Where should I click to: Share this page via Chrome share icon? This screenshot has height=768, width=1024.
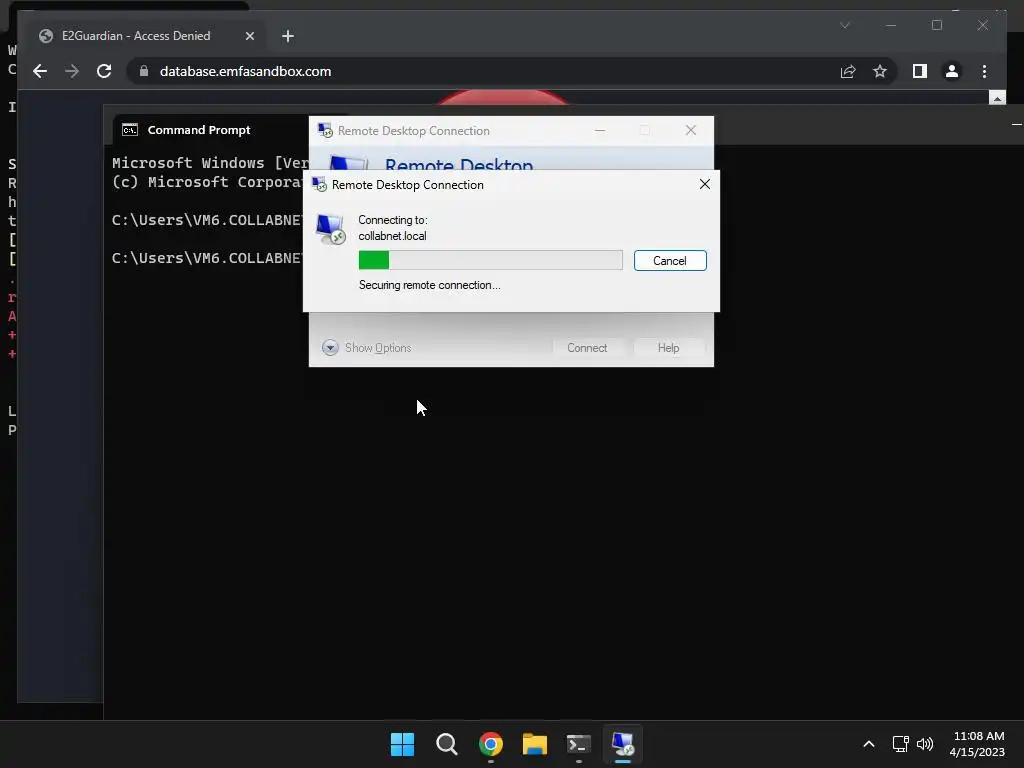pyautogui.click(x=848, y=71)
